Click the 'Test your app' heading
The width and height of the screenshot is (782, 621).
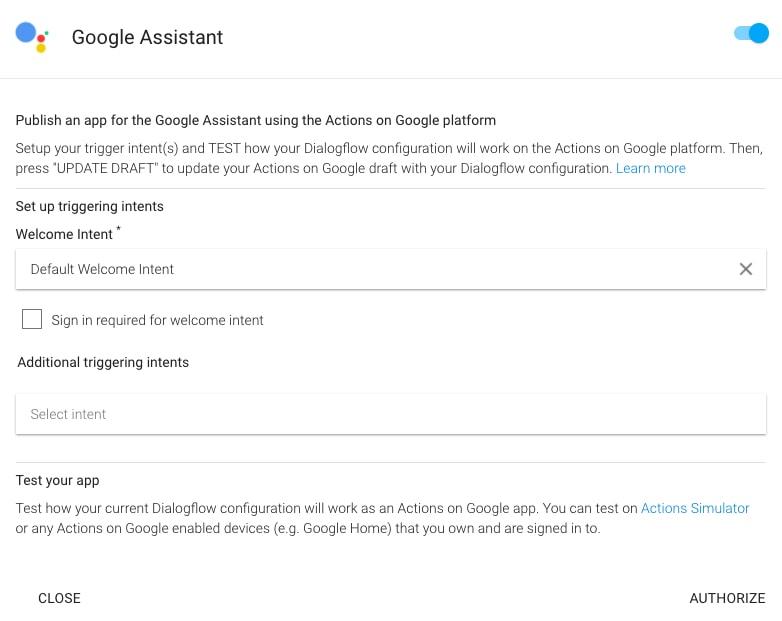click(x=57, y=480)
